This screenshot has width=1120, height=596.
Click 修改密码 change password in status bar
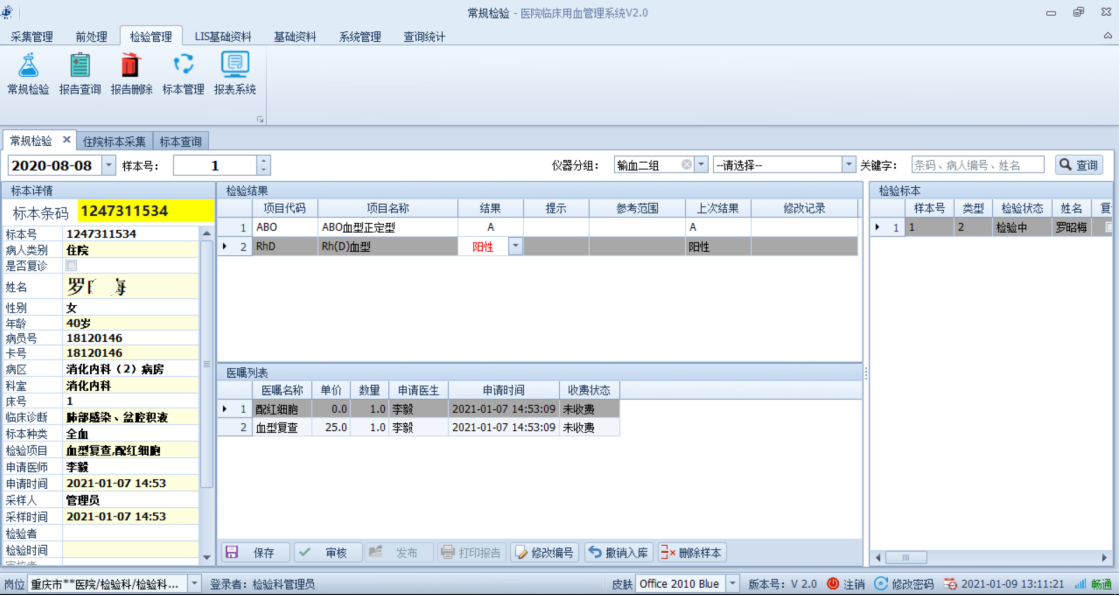[881, 584]
